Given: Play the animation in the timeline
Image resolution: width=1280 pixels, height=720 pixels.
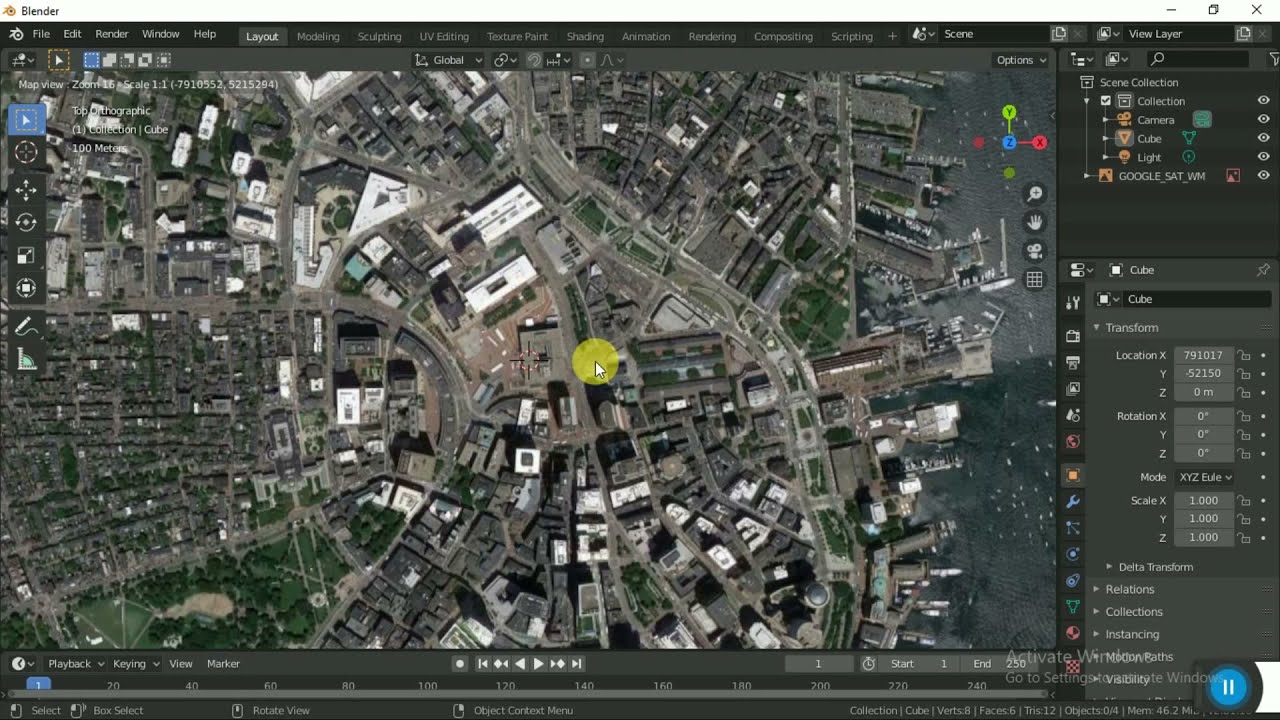Looking at the screenshot, I should (x=538, y=664).
